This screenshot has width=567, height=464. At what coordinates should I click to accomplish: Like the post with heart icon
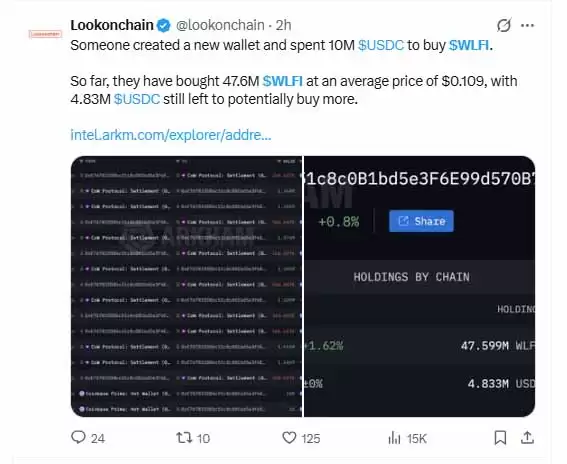289,438
